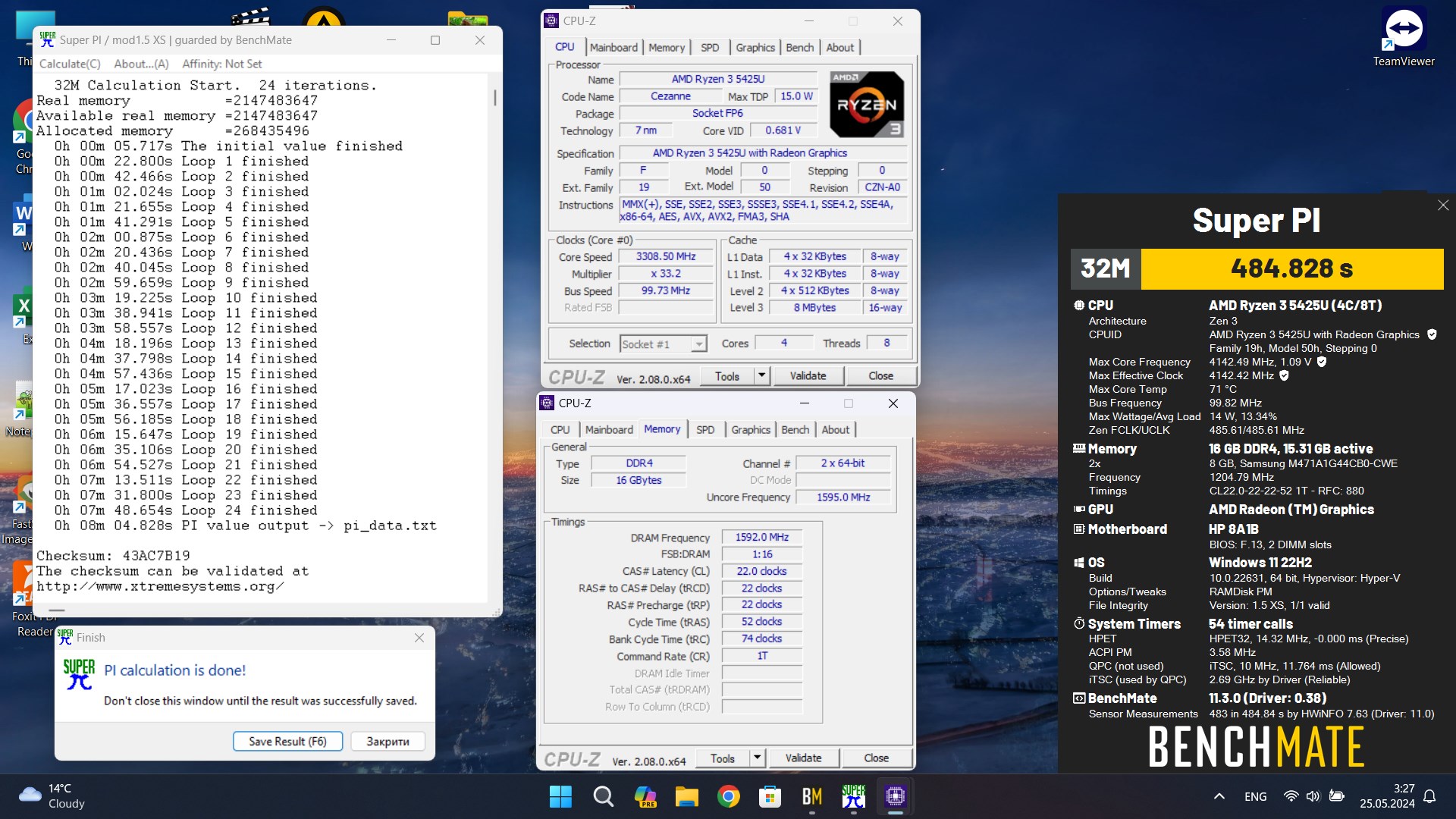Viewport: 1456px width, 819px height.
Task: Switch to BenchMate taskbar icon
Action: pyautogui.click(x=812, y=796)
